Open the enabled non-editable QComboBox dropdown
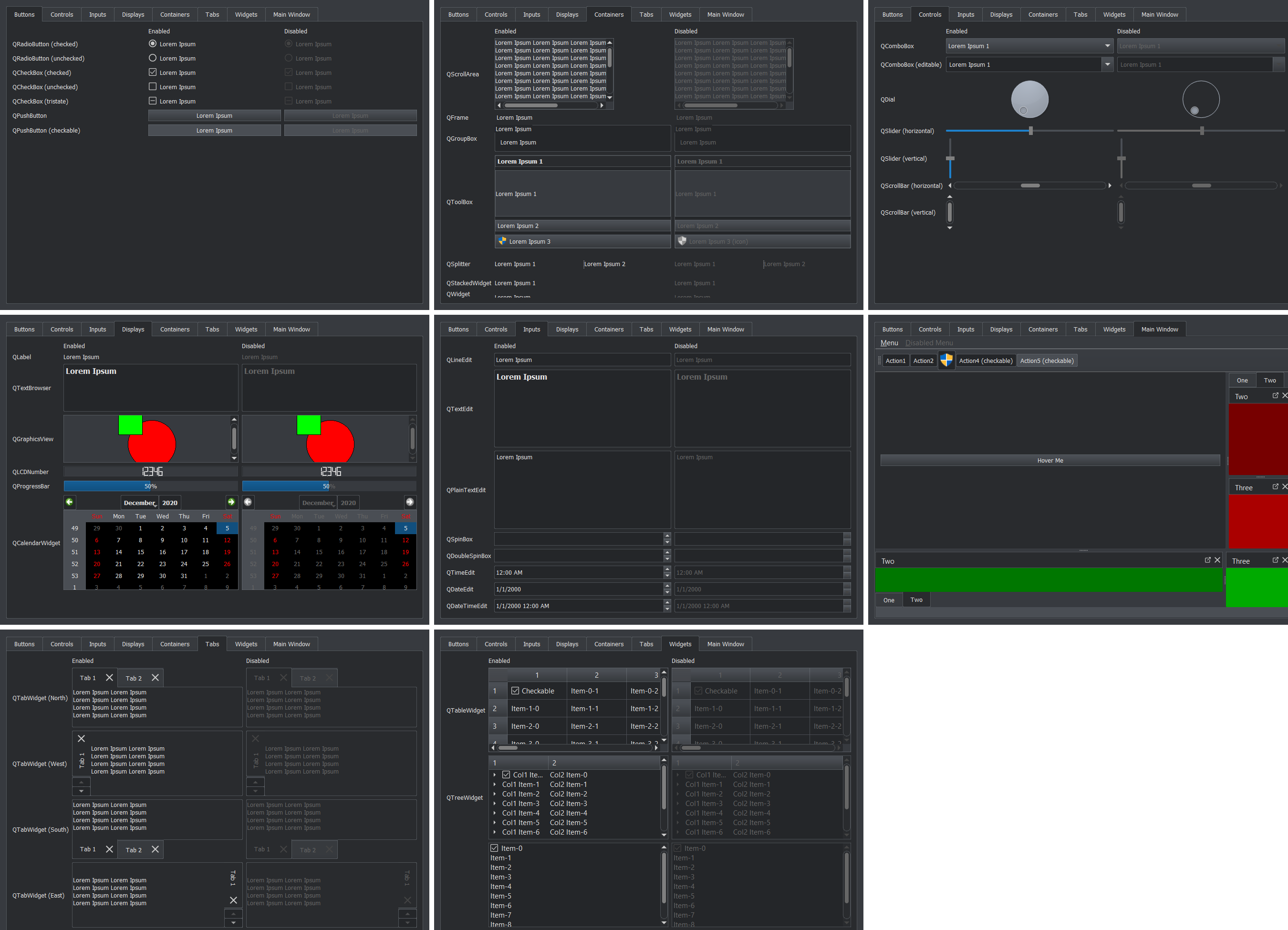Screen dimensions: 1288x930 click(1028, 46)
